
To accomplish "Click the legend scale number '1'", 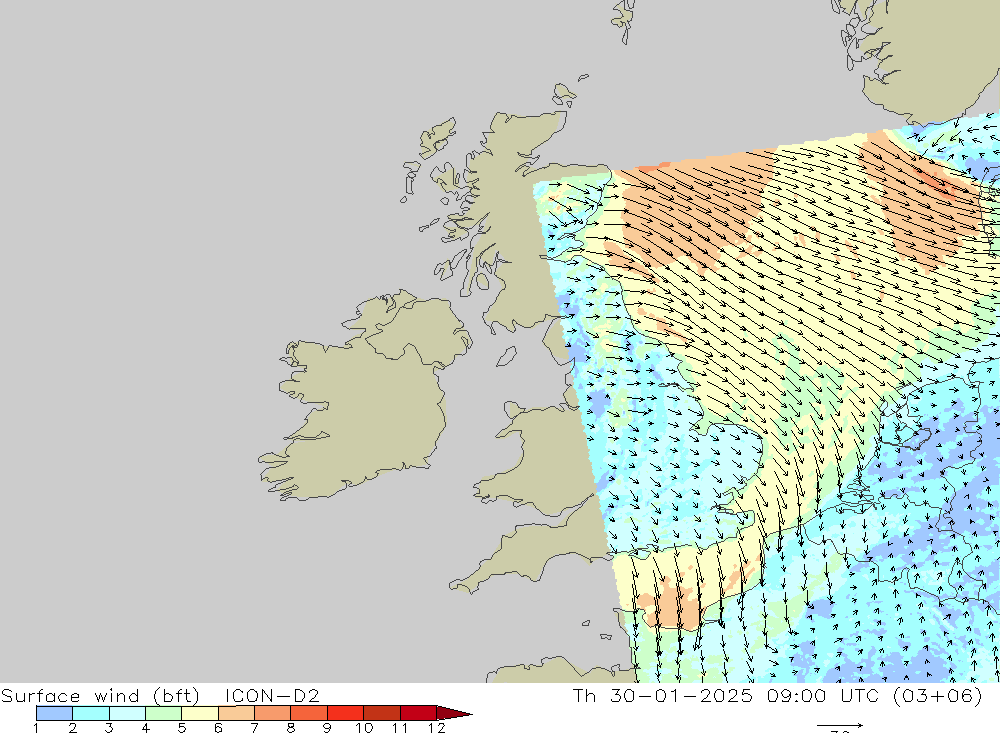I will (x=36, y=728).
